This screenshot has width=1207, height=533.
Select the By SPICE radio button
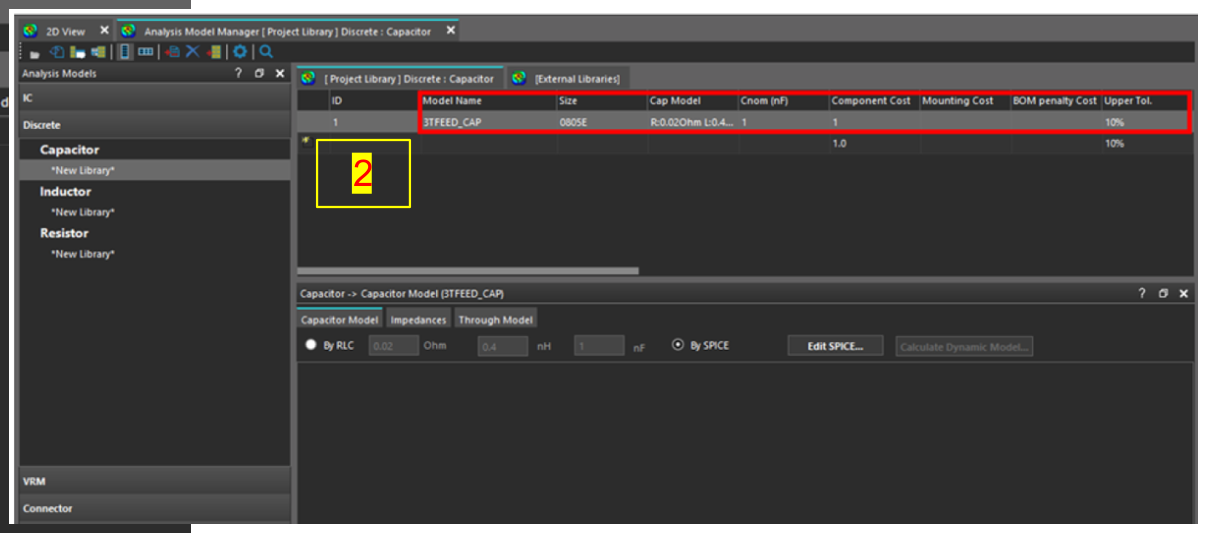click(x=679, y=345)
